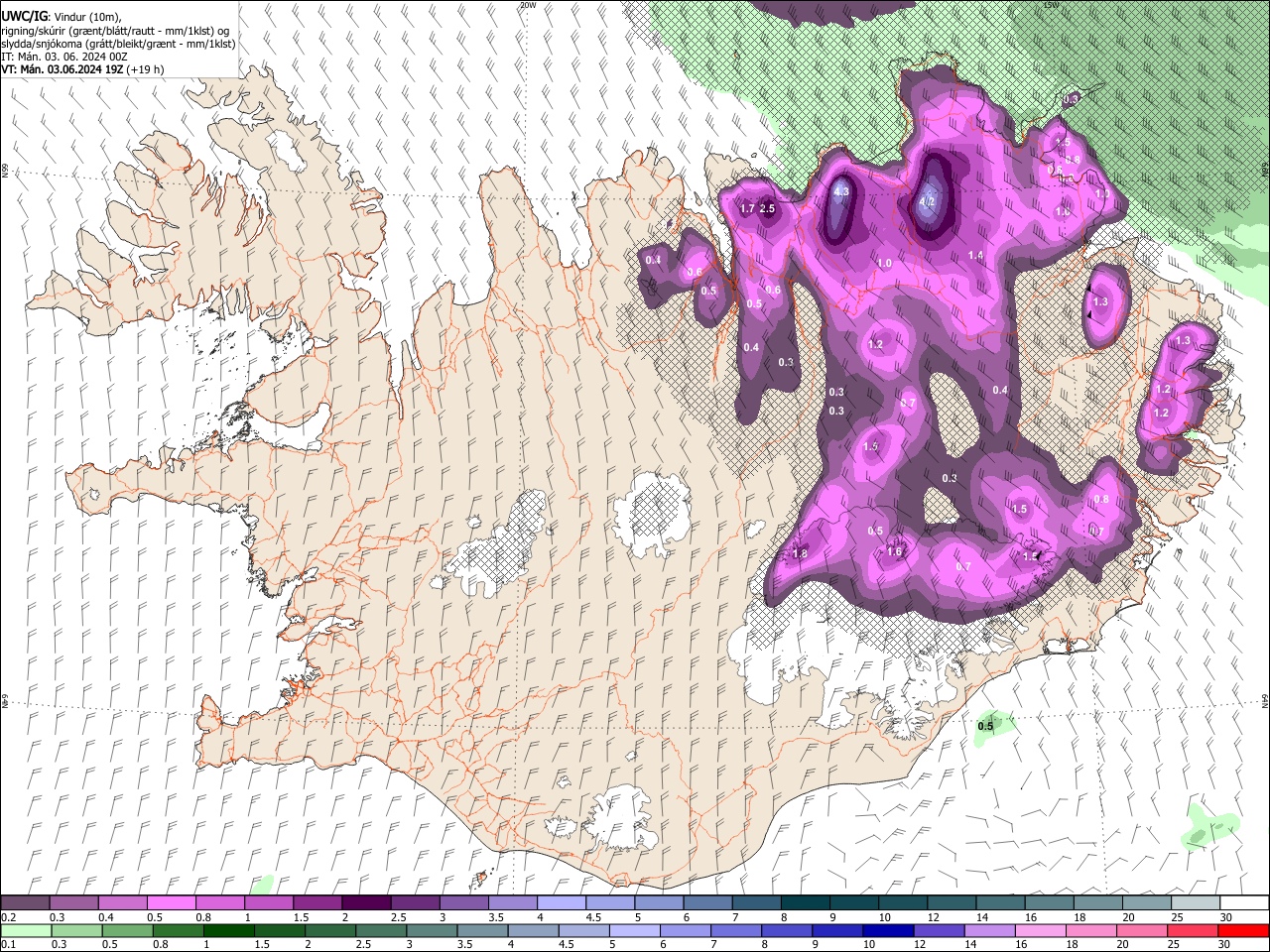Click the 4.2 snowfall maximum label on map
1270x952 pixels.
tap(928, 201)
